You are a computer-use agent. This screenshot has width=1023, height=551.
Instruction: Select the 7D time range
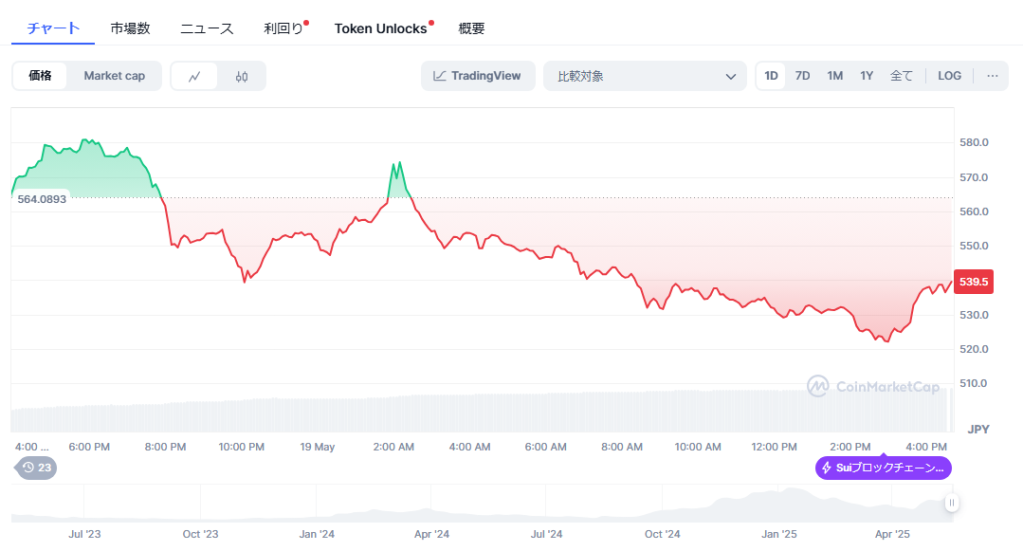[802, 76]
